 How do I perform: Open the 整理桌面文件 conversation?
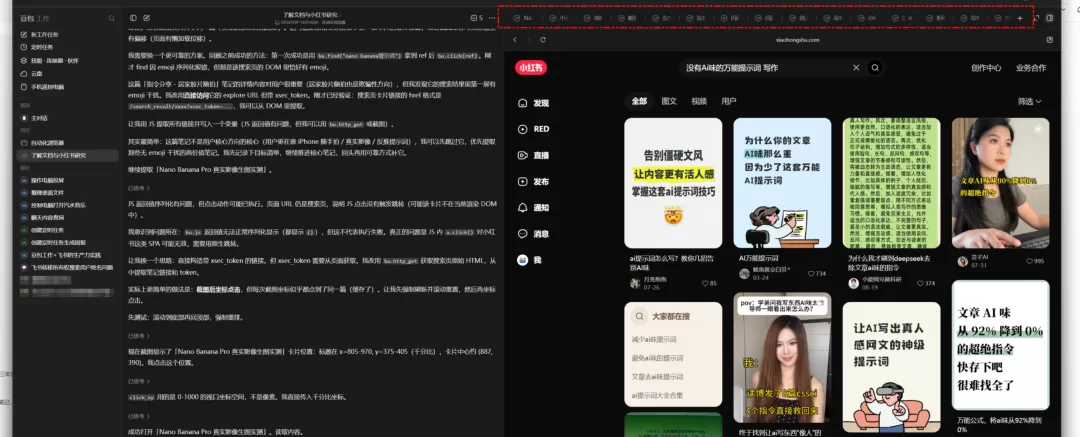tap(42, 192)
